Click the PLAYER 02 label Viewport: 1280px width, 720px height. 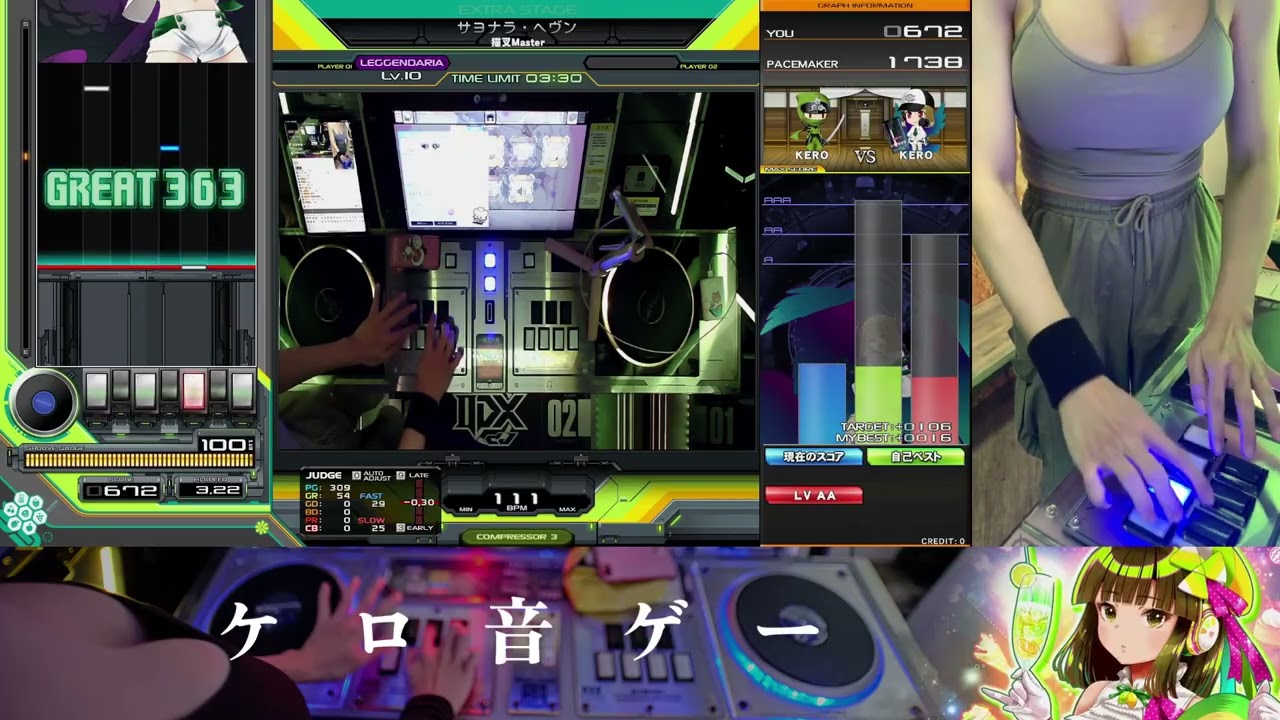pos(698,66)
